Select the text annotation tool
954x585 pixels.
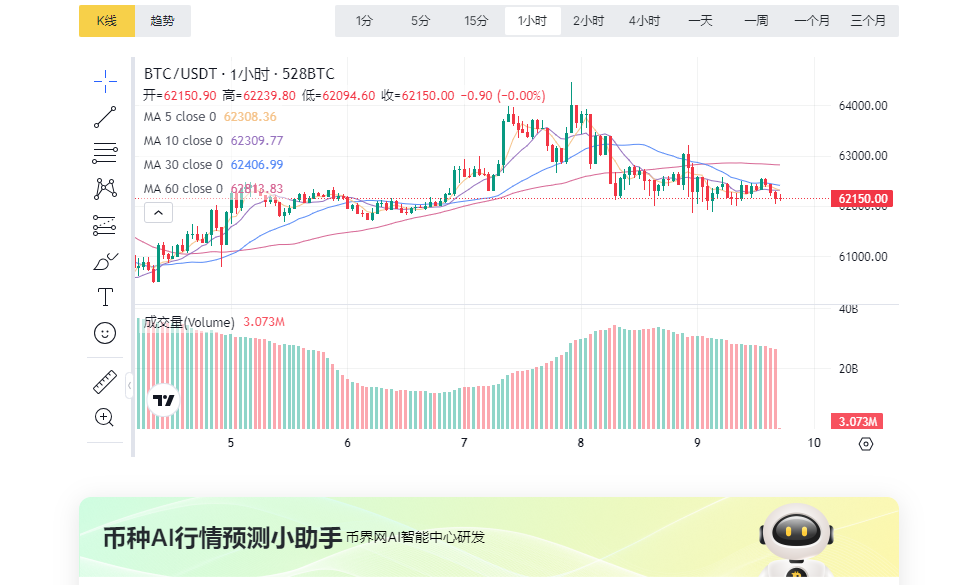(105, 297)
